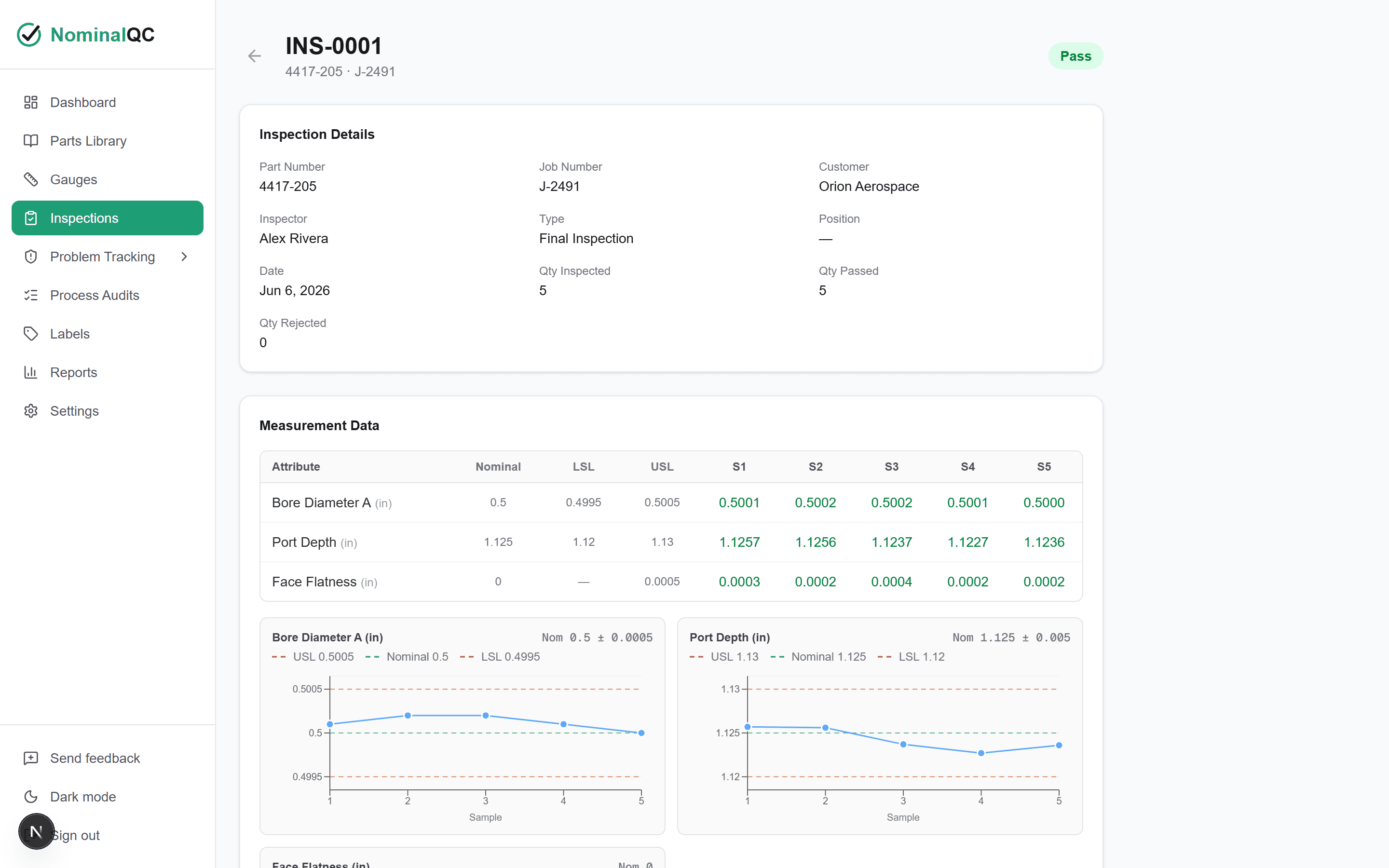
Task: Click the part number value 4417-205
Action: 287,186
